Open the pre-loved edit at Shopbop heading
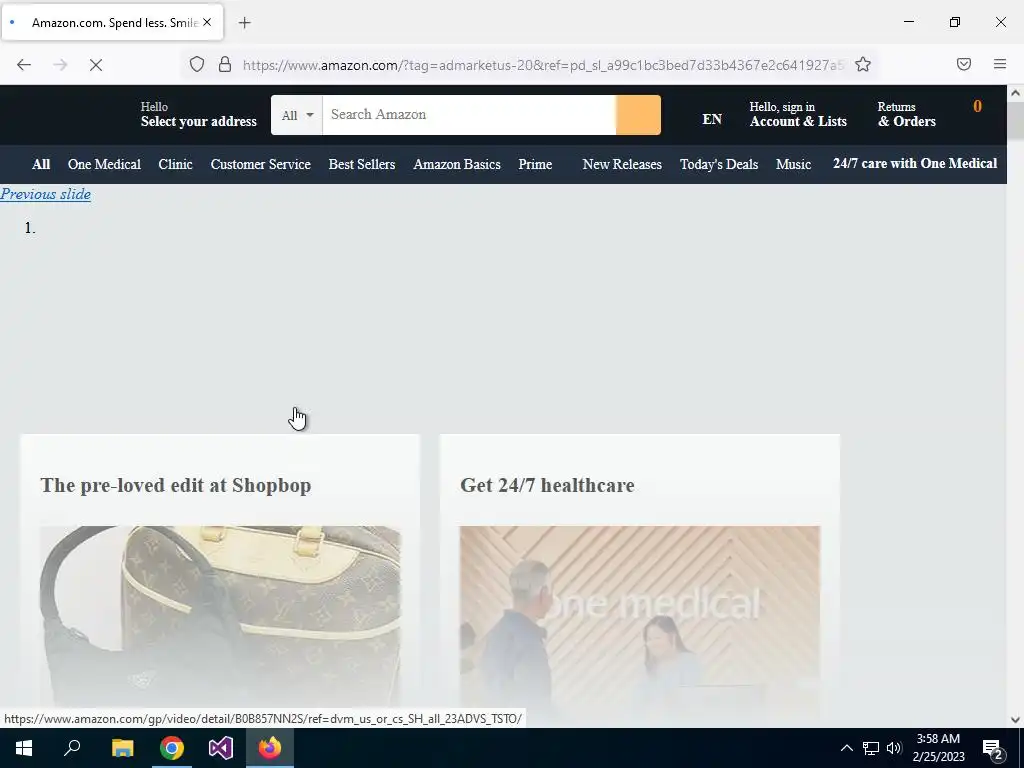The width and height of the screenshot is (1024, 768). coord(176,485)
